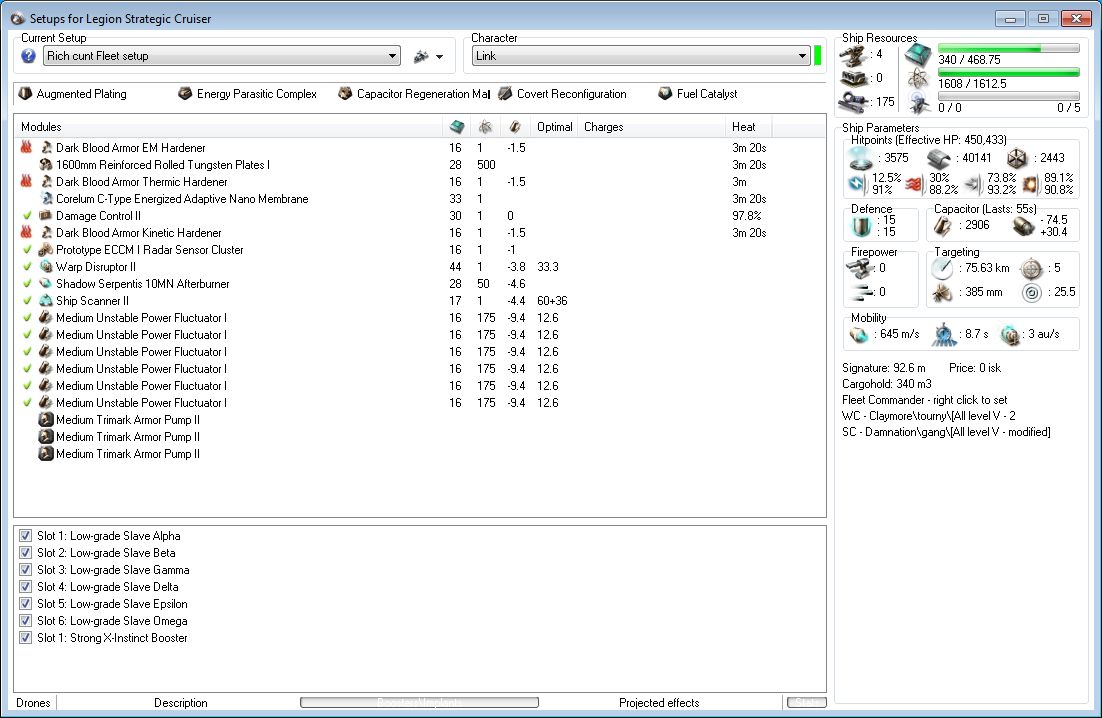Sort modules by the Heat column header
Screen dimensions: 1102x718
pyautogui.click(x=744, y=127)
